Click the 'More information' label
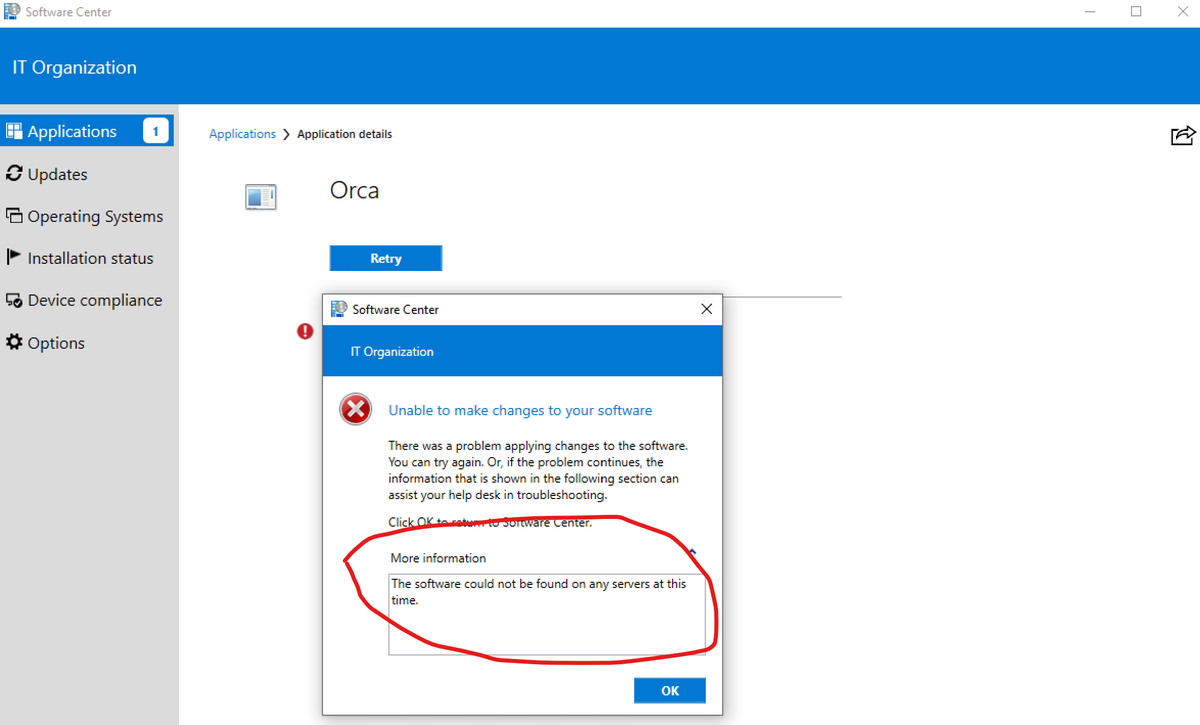1200x725 pixels. click(x=438, y=558)
